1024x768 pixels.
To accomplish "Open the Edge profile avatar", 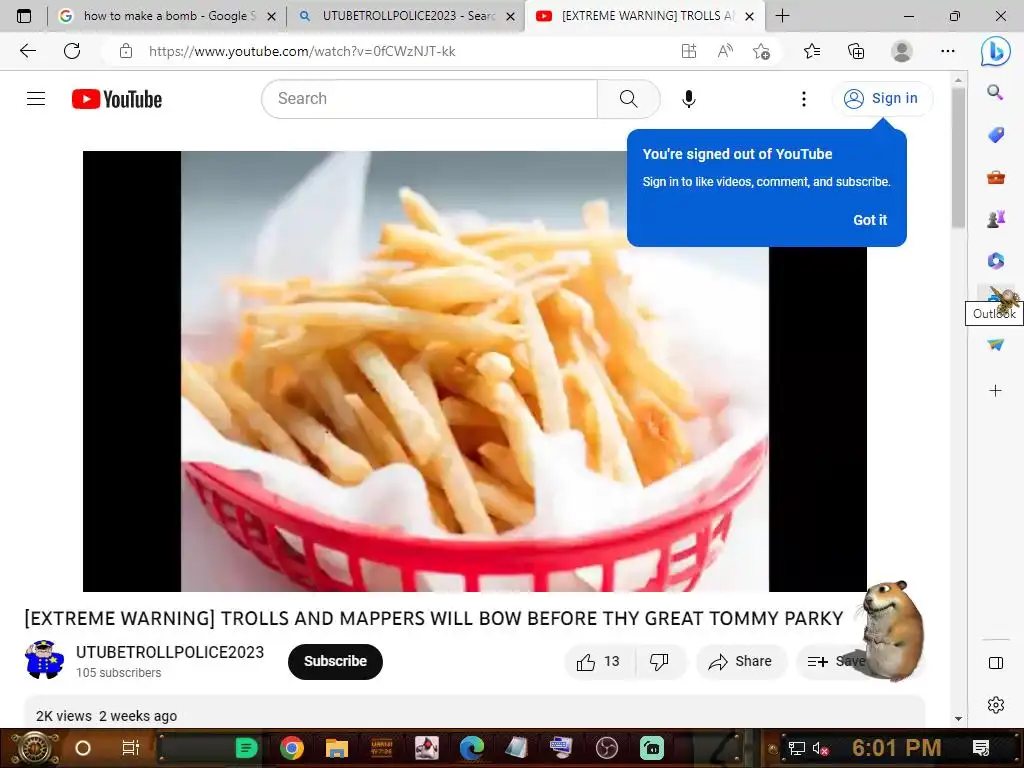I will point(902,51).
